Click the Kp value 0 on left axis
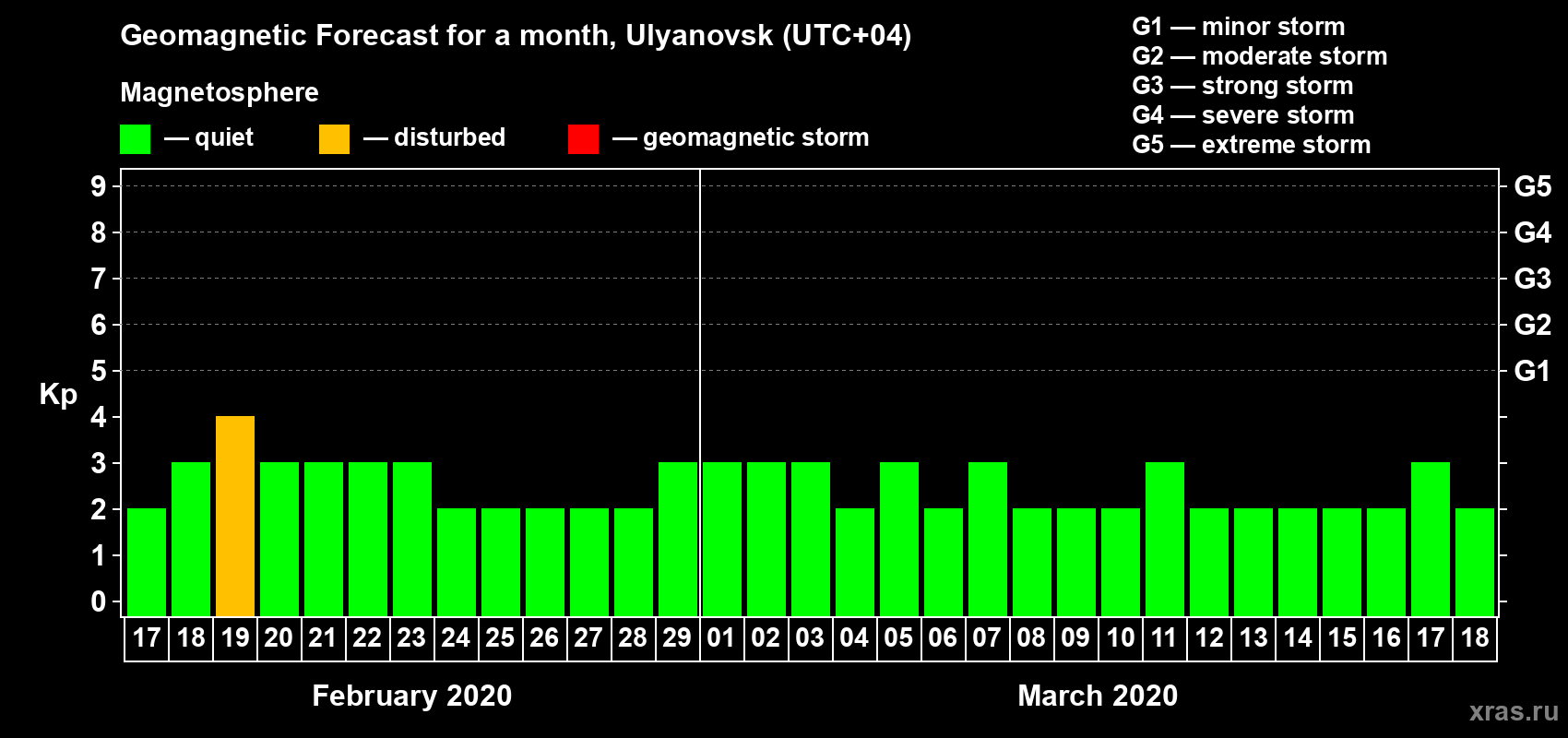Image resolution: width=1568 pixels, height=738 pixels. point(98,601)
